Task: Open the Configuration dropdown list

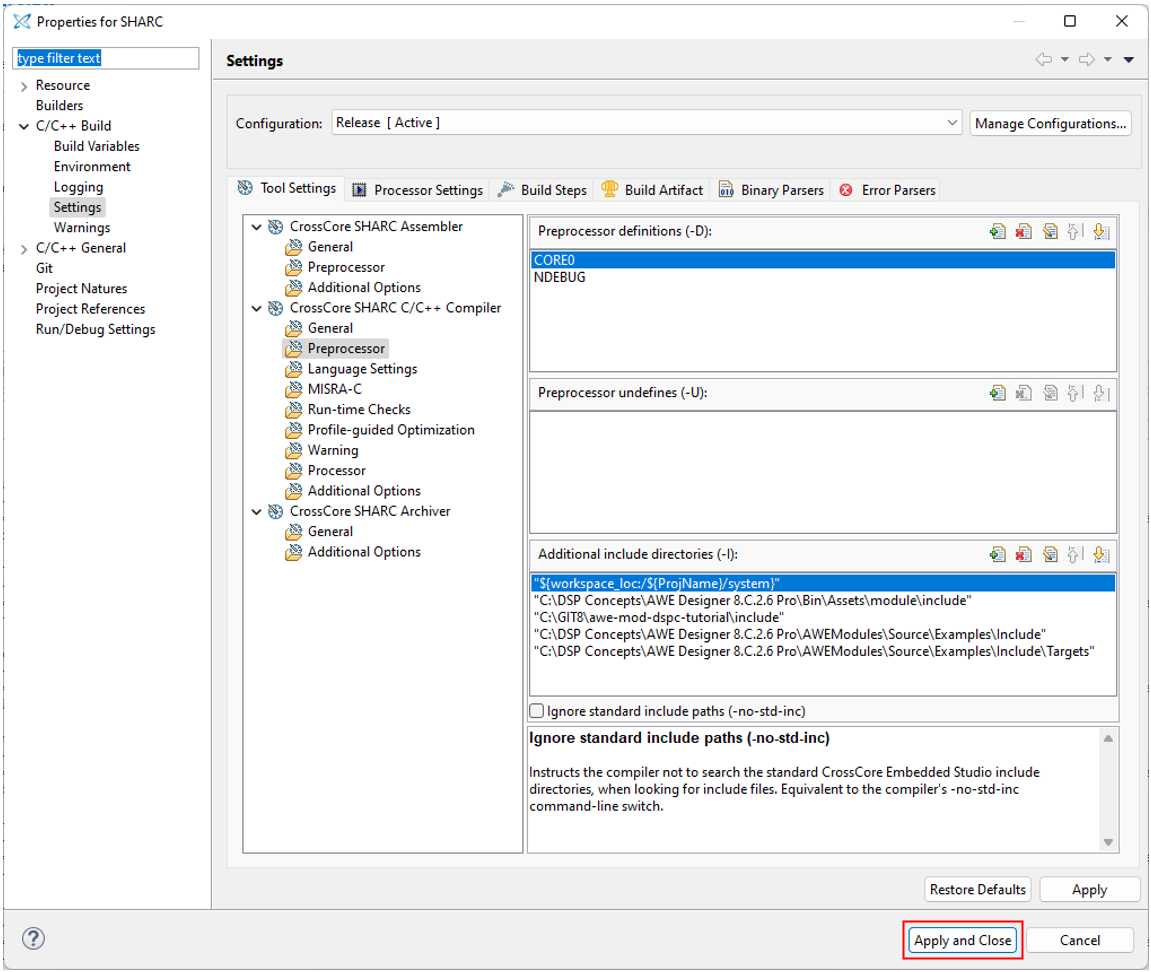Action: click(x=951, y=123)
